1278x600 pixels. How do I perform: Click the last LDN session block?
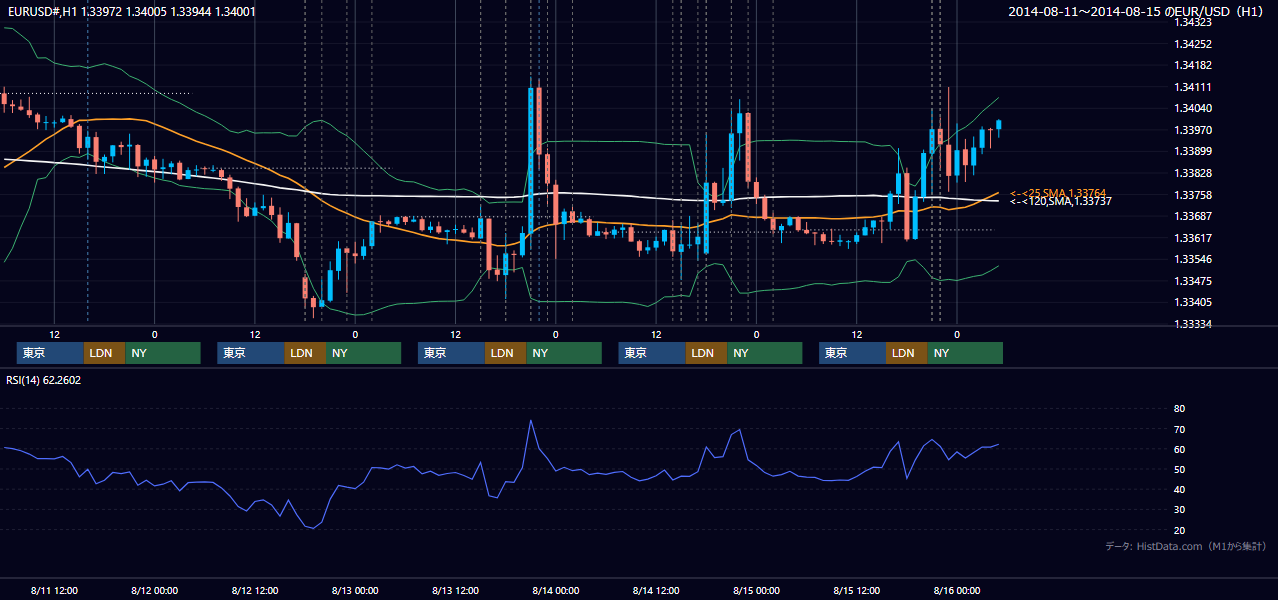pyautogui.click(x=906, y=353)
